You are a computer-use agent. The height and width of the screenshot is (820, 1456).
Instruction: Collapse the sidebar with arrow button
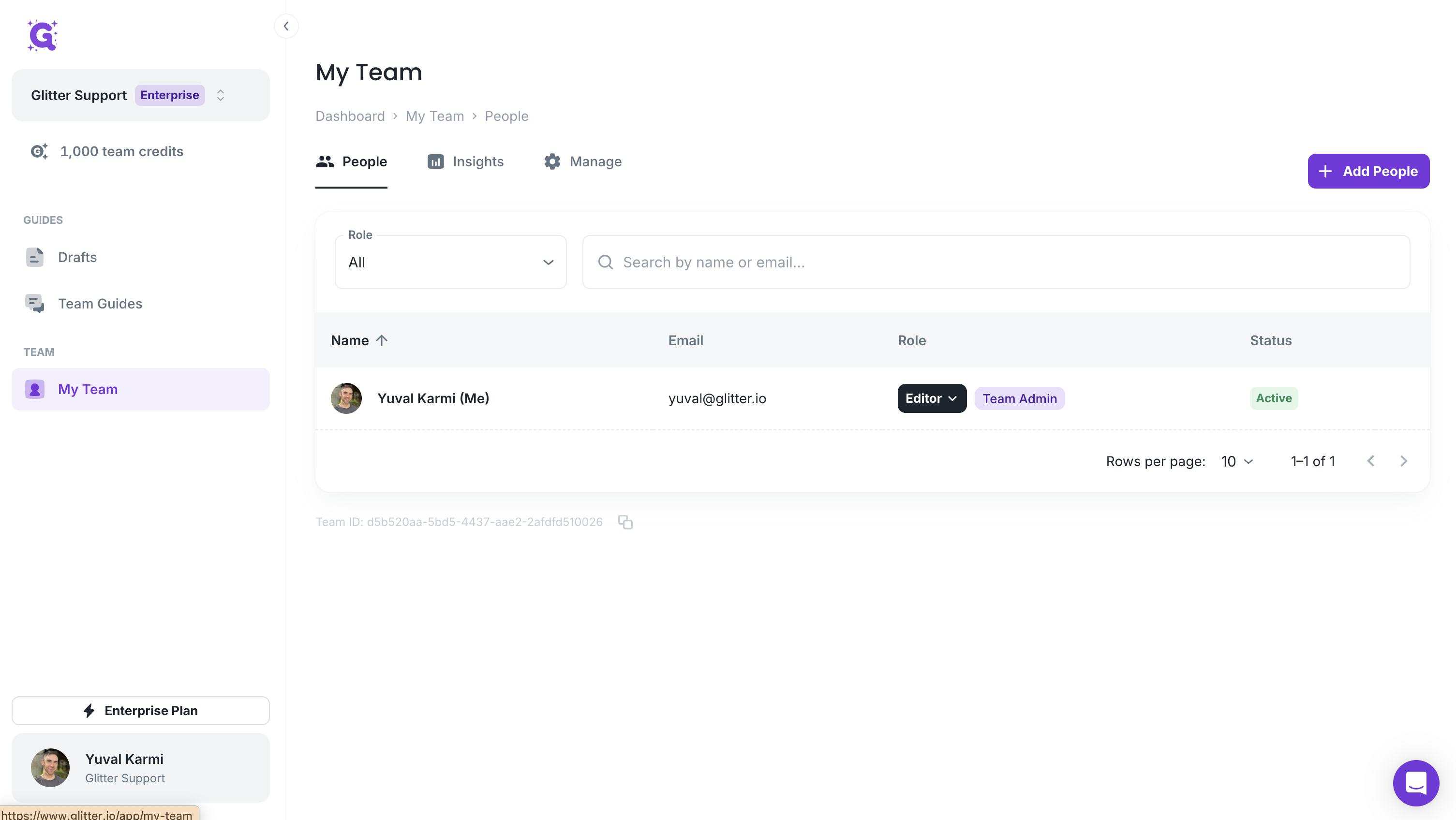286,26
